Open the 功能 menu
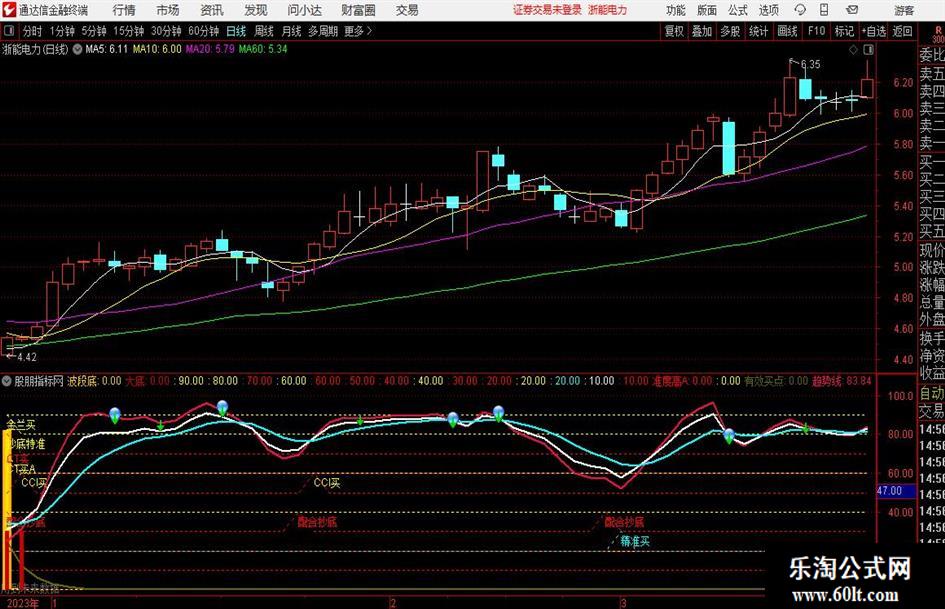This screenshot has width=945, height=609. 676,10
